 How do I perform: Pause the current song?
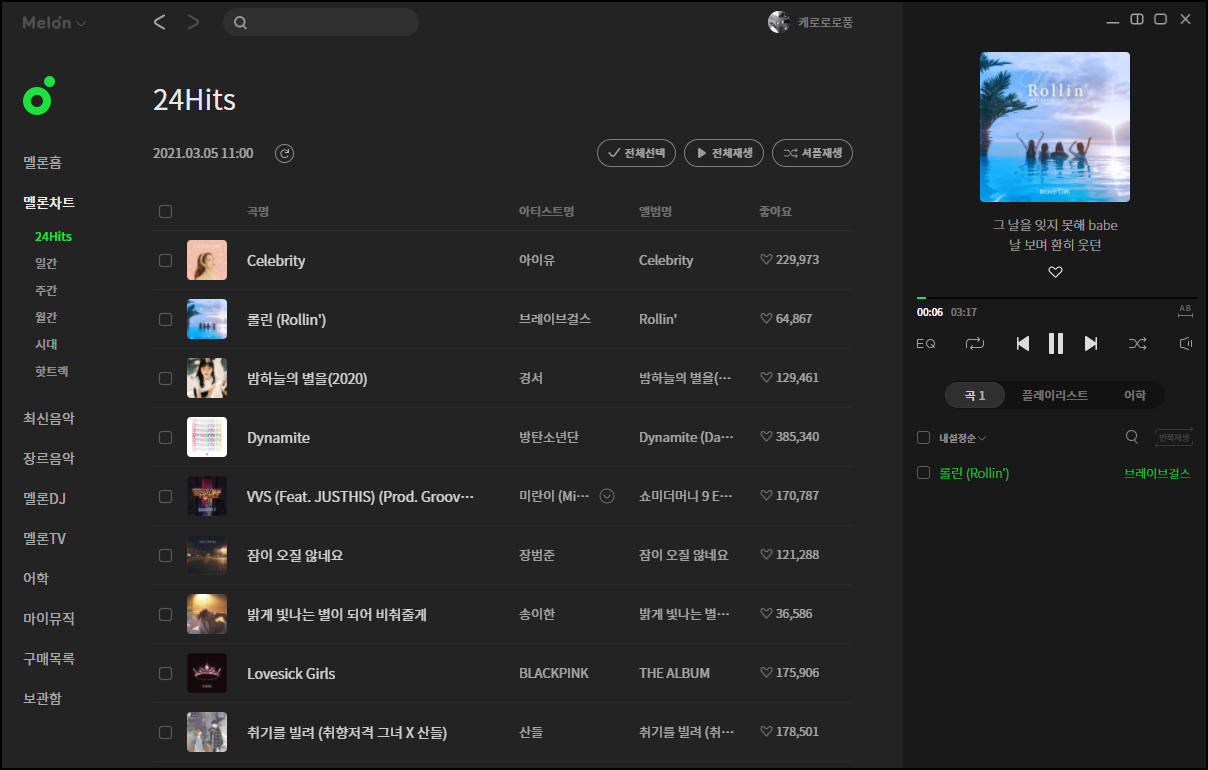(1055, 344)
